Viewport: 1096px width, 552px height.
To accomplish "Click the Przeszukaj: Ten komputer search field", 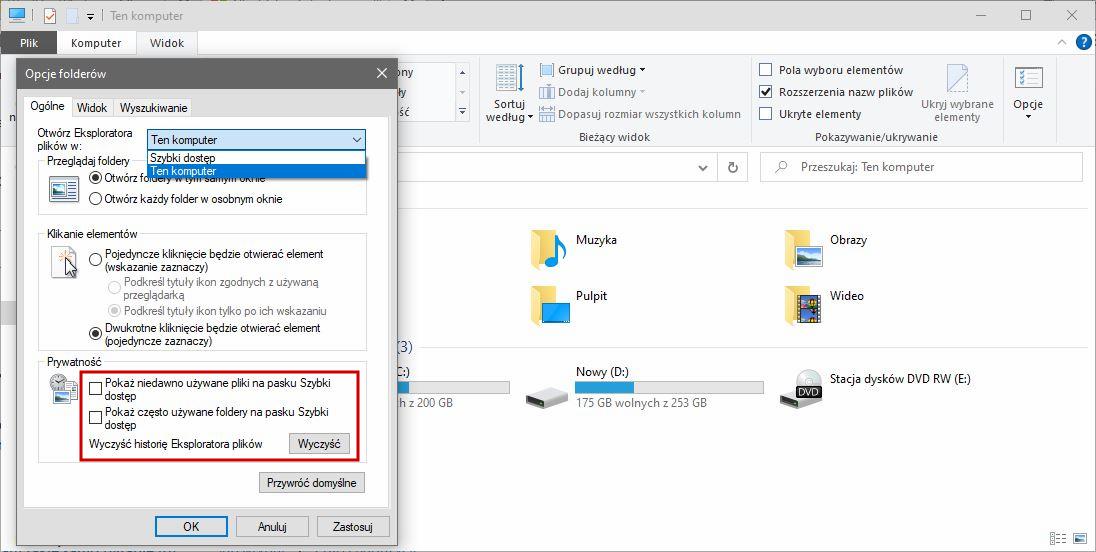I will 921,167.
